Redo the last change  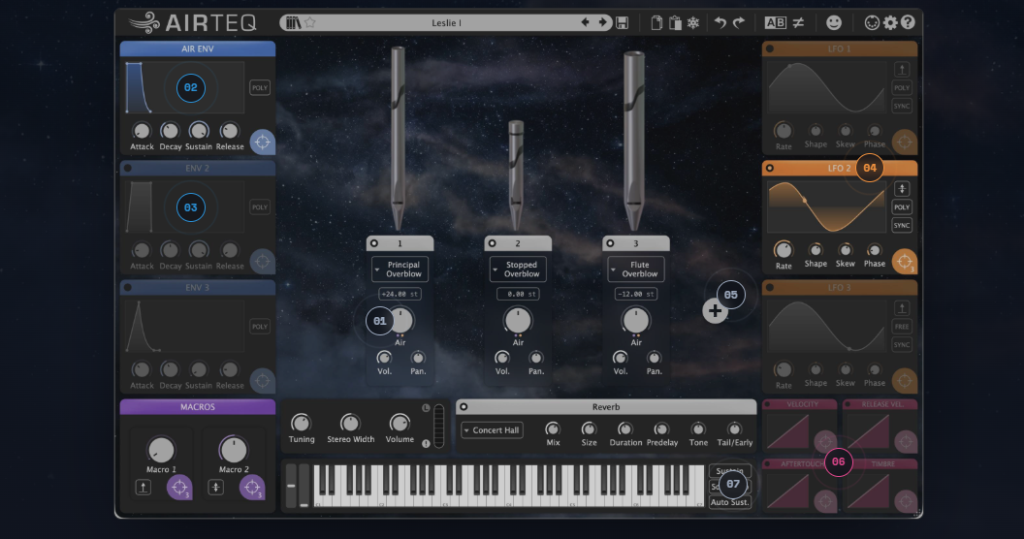(x=739, y=23)
